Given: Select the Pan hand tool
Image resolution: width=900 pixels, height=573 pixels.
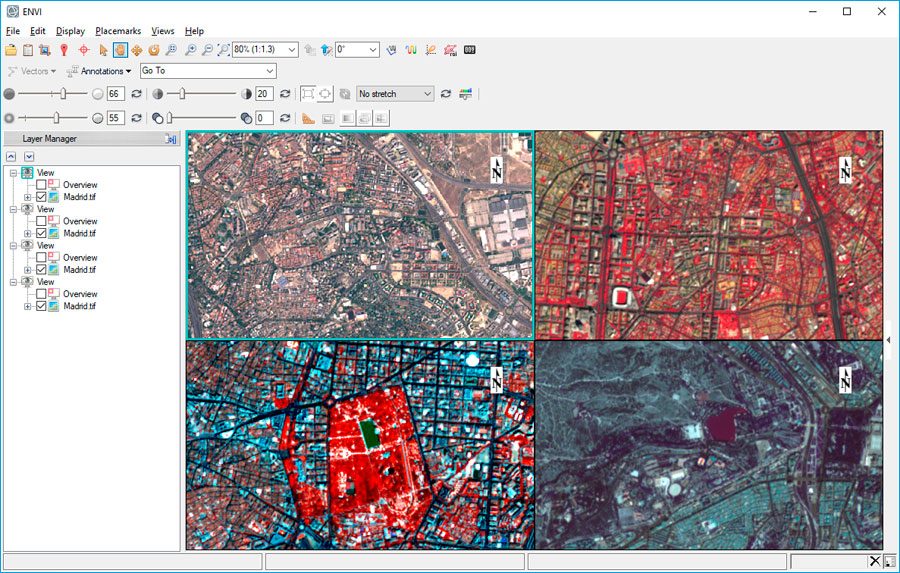Looking at the screenshot, I should click(x=120, y=50).
